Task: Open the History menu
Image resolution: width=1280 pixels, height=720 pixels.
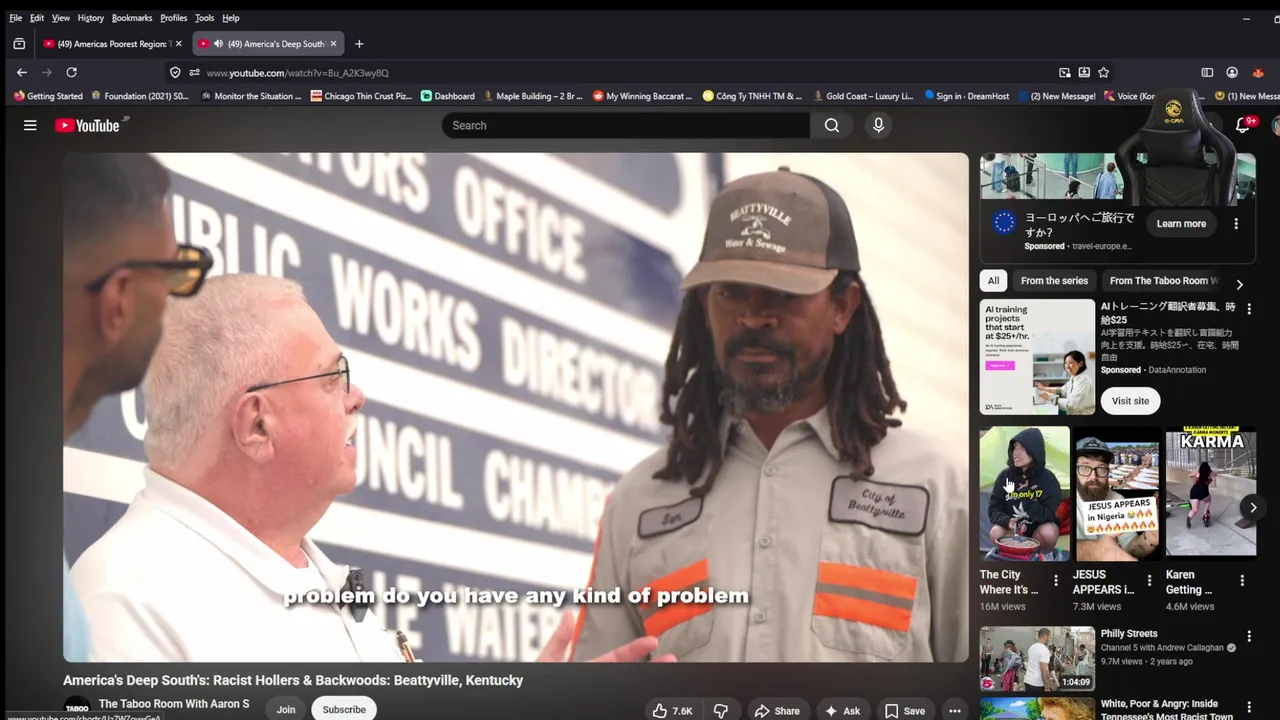Action: click(x=90, y=18)
